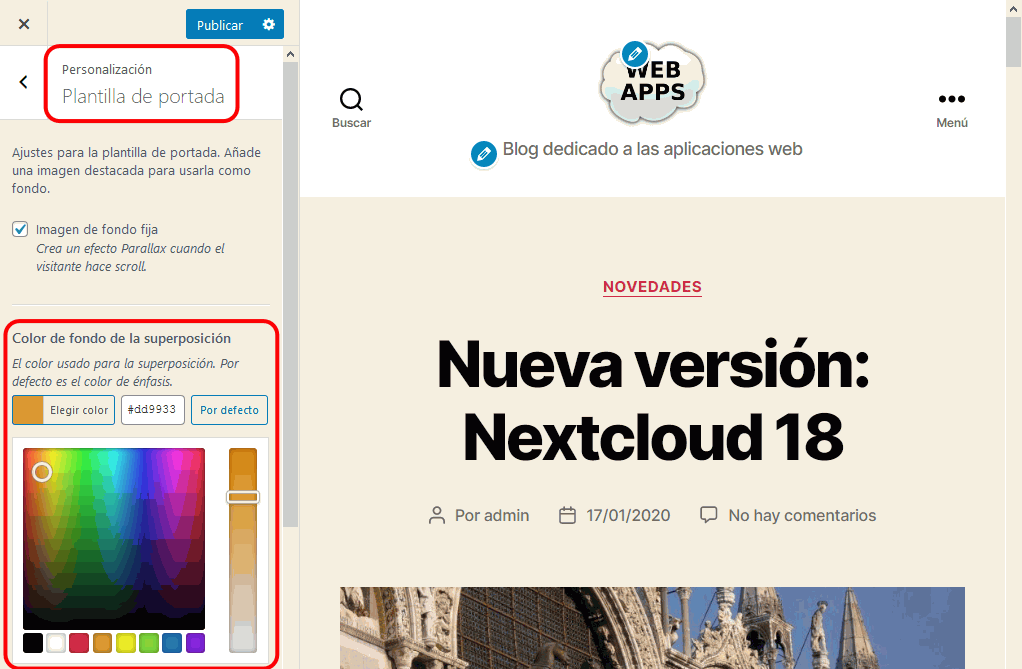Click the 17/01/2020 post date link
The width and height of the screenshot is (1022, 669).
(628, 516)
